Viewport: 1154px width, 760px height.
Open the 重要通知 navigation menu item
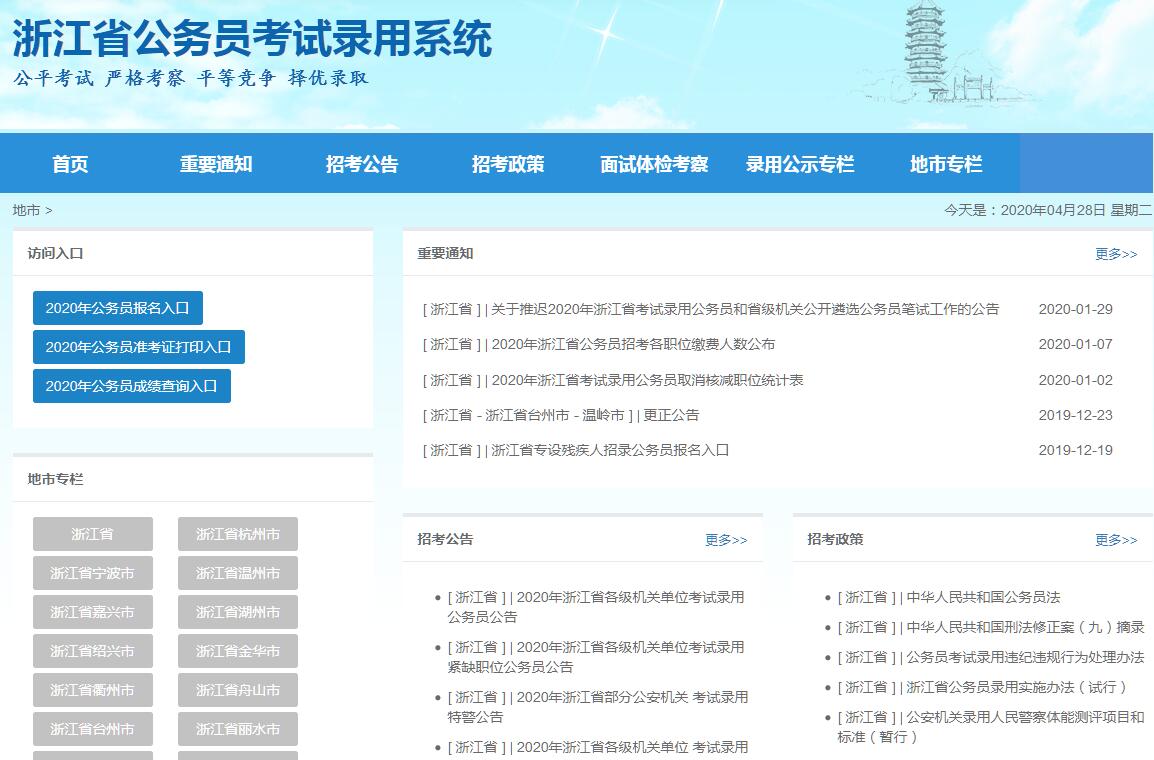pos(216,164)
